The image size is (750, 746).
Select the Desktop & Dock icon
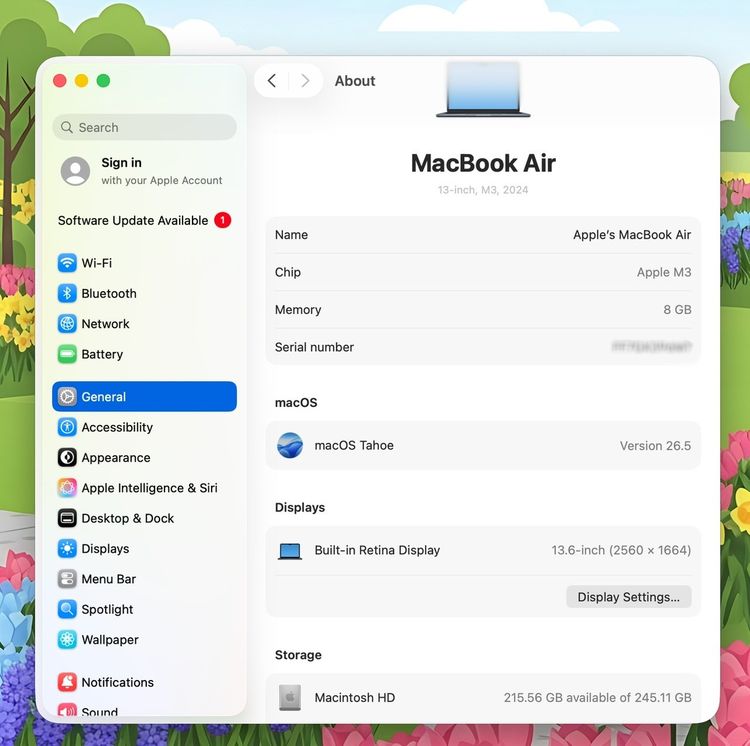[x=67, y=518]
